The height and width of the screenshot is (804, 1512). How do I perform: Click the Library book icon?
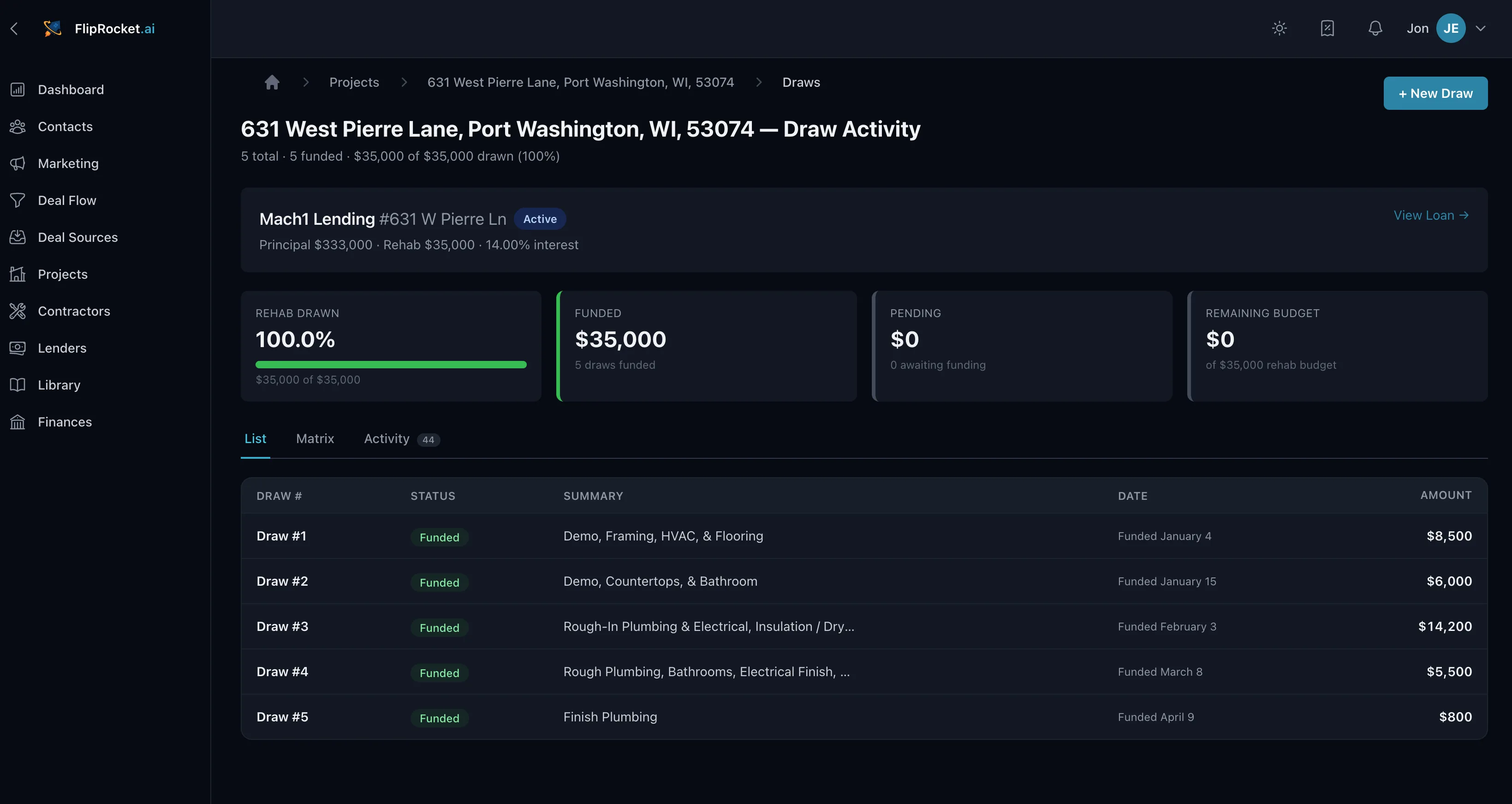coord(18,385)
